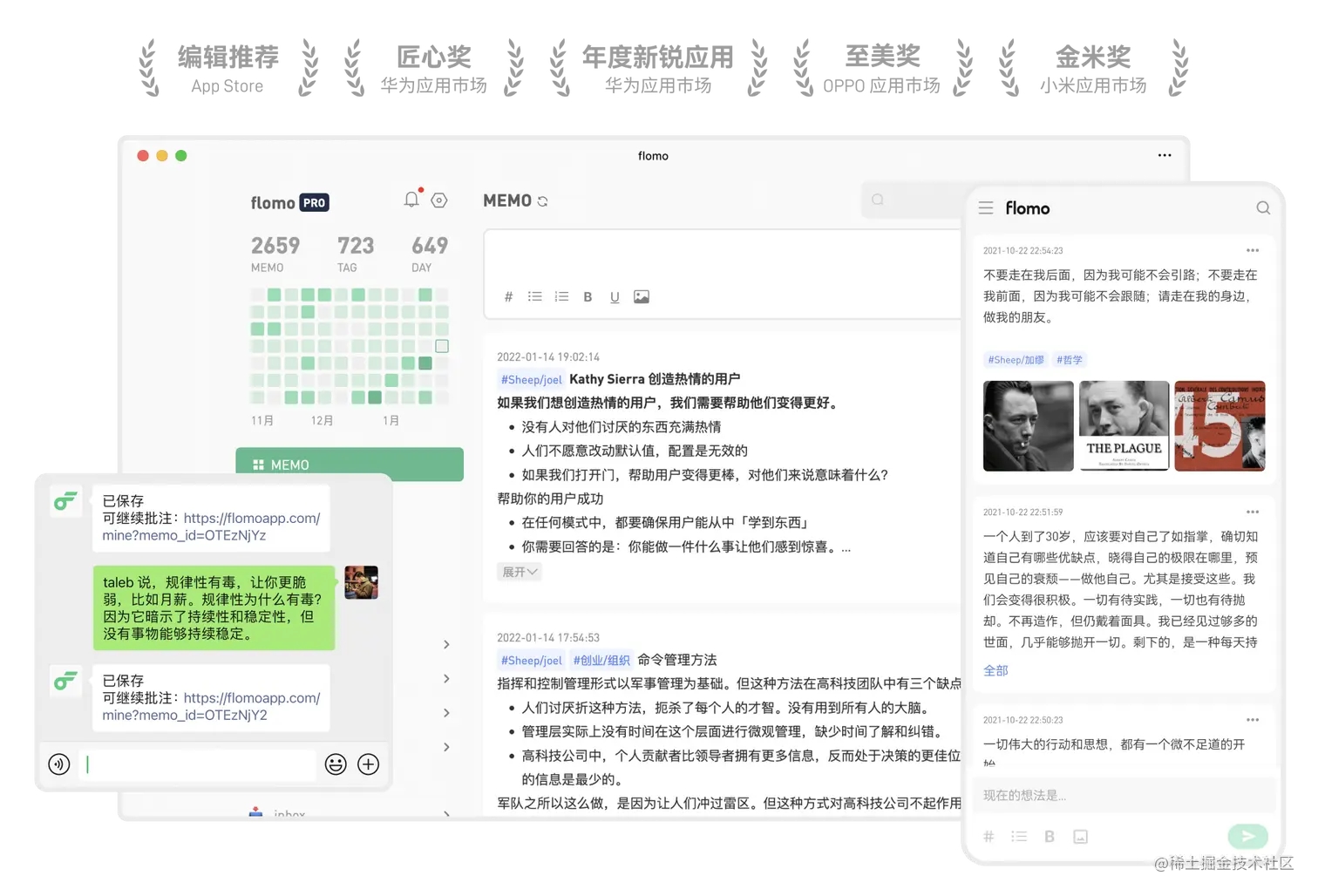Image resolution: width=1318 pixels, height=896 pixels.
Task: Tap the list icon in mobile input bar
Action: pyautogui.click(x=1019, y=837)
